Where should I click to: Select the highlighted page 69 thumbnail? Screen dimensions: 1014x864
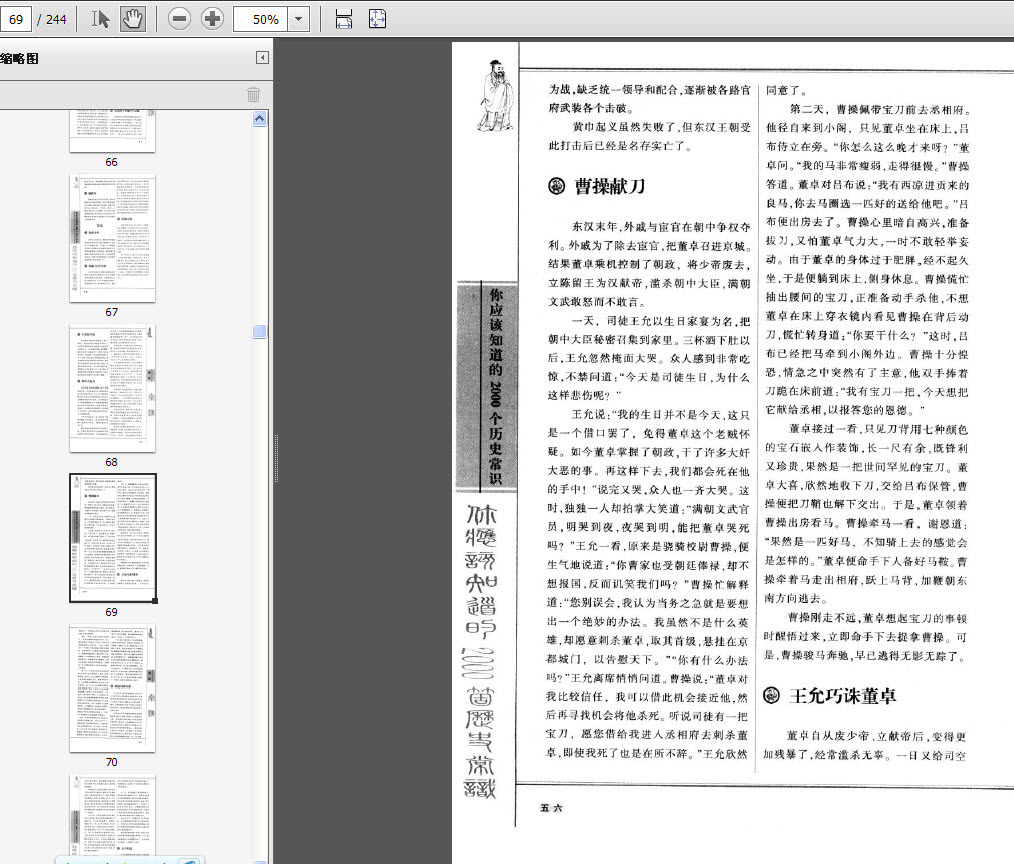(112, 538)
